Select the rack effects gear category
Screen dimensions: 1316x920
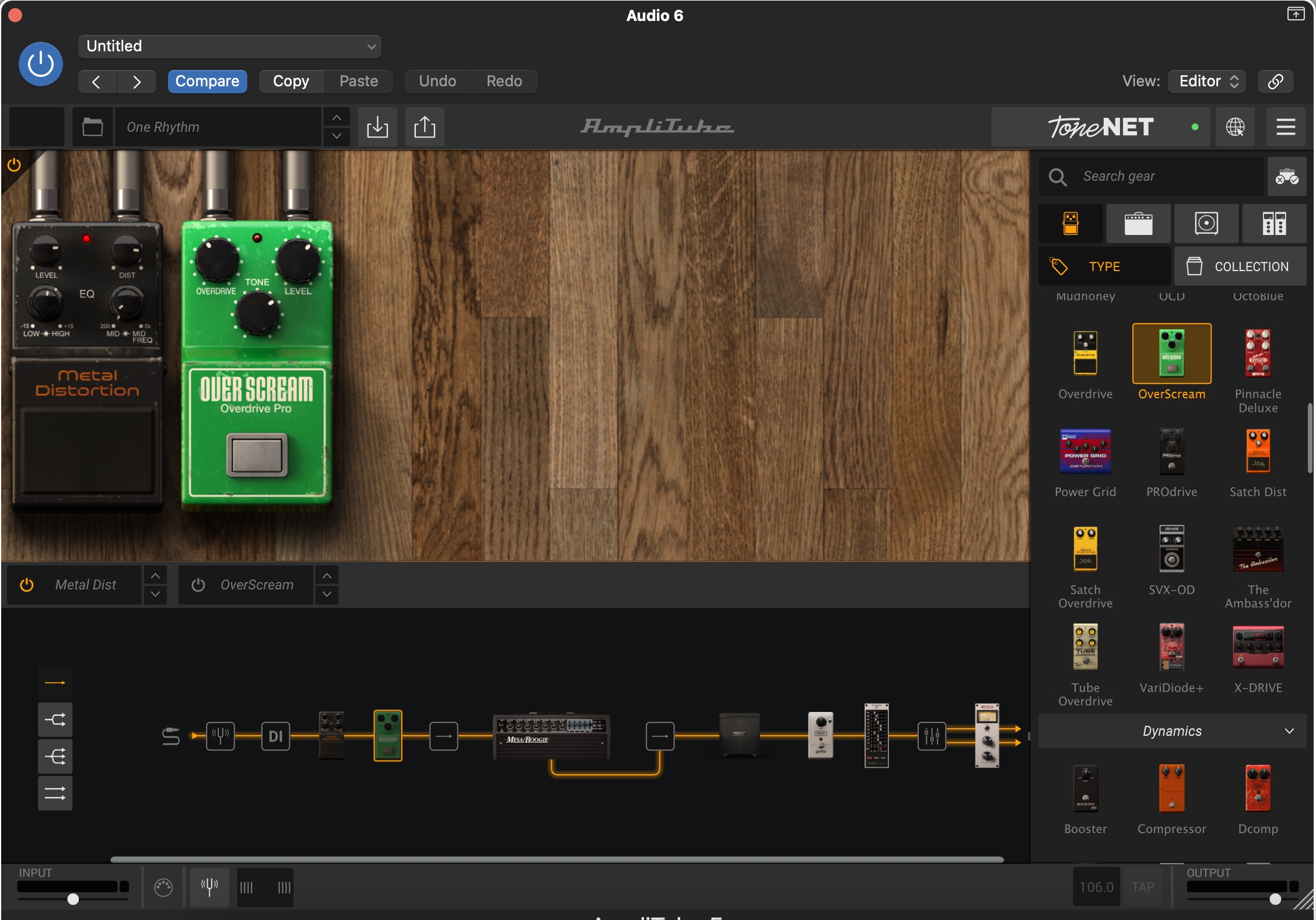1274,223
